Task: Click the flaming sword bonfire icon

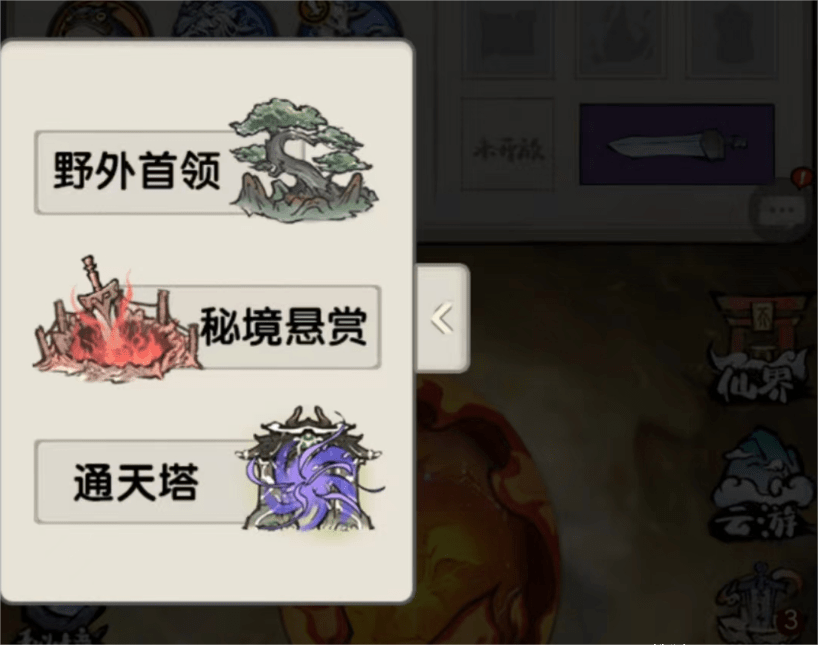Action: click(x=116, y=319)
